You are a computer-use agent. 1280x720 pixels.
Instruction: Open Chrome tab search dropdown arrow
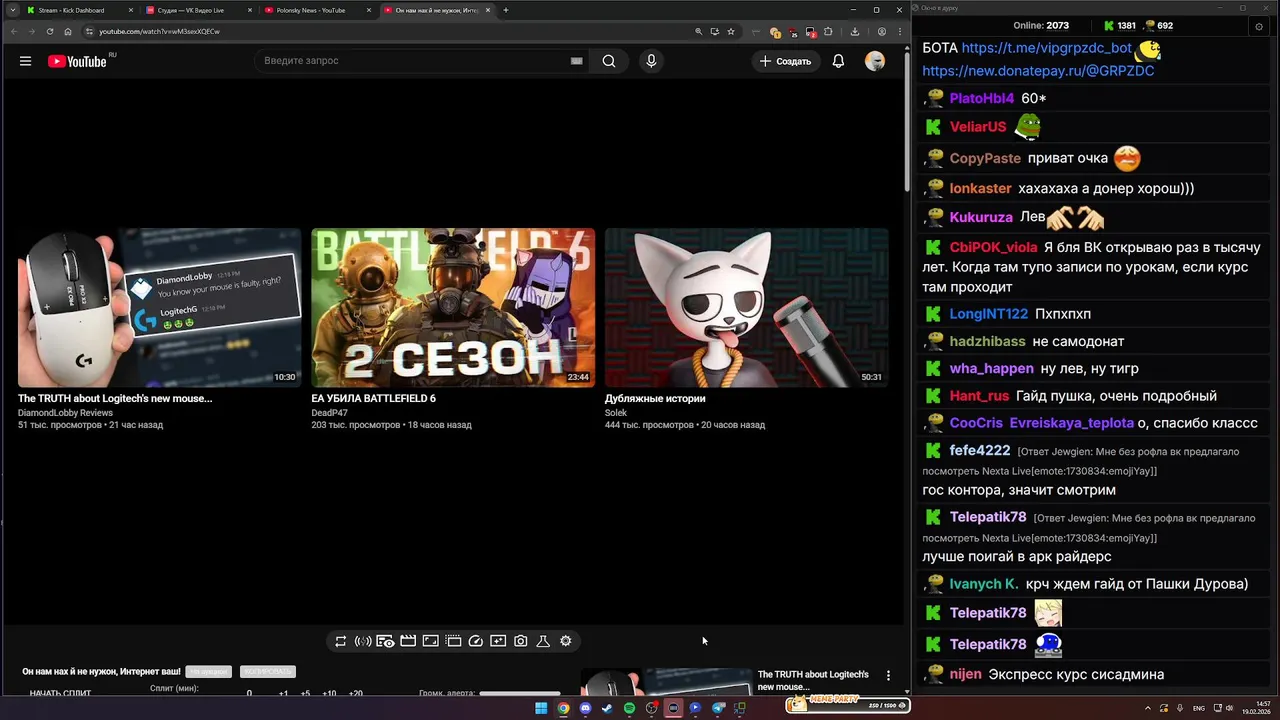point(12,10)
